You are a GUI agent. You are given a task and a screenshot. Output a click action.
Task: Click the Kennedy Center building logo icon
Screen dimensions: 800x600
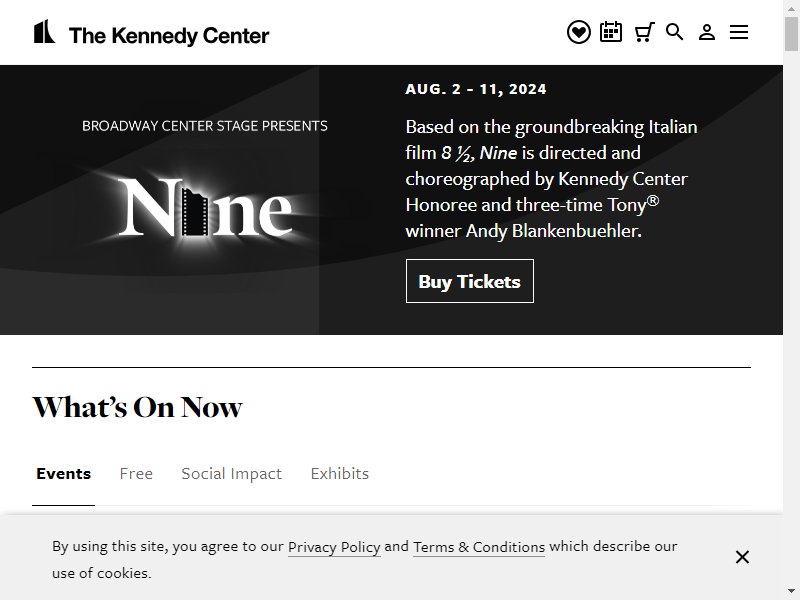click(x=44, y=32)
